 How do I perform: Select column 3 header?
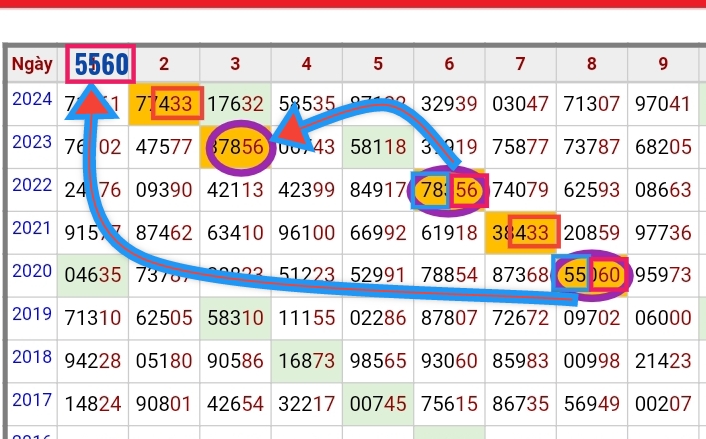coord(235,65)
